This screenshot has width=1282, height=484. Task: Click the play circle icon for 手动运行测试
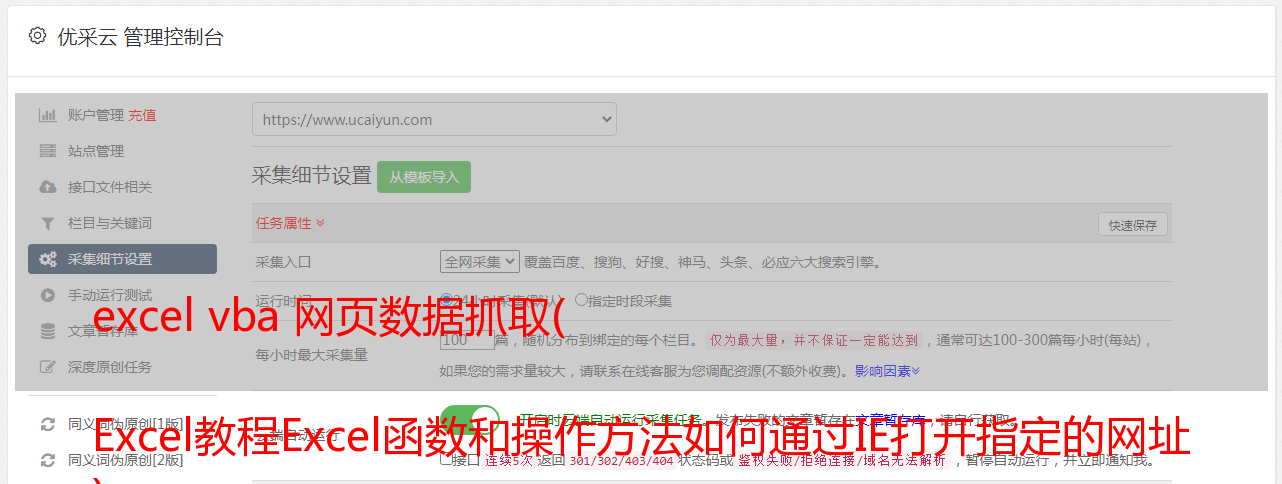point(47,295)
